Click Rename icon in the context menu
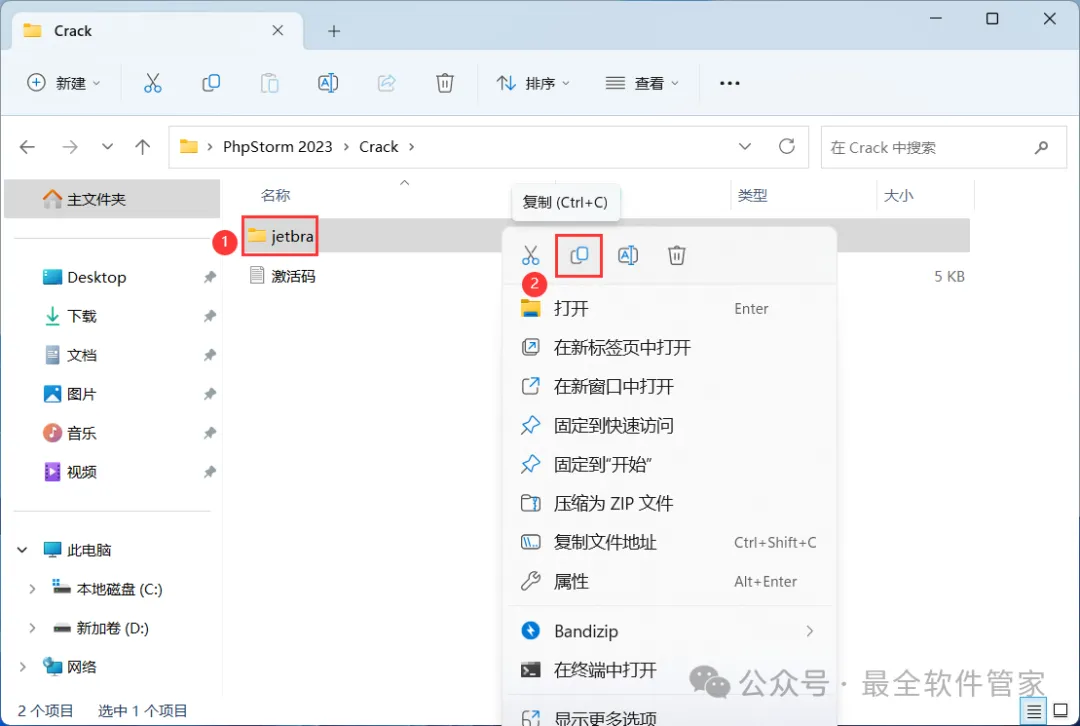Viewport: 1080px width, 726px height. (x=628, y=256)
